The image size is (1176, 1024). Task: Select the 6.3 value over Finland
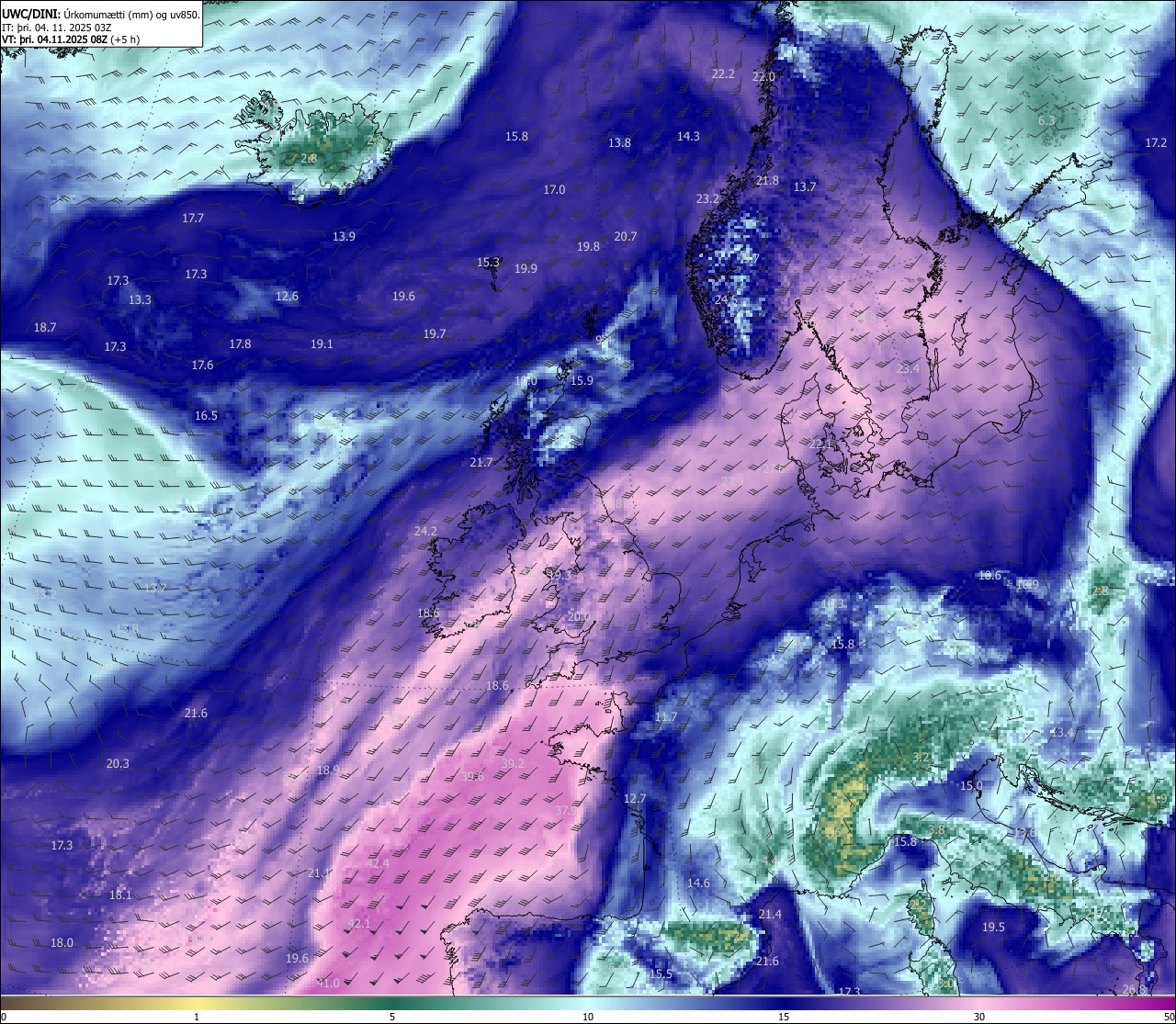click(x=1046, y=120)
